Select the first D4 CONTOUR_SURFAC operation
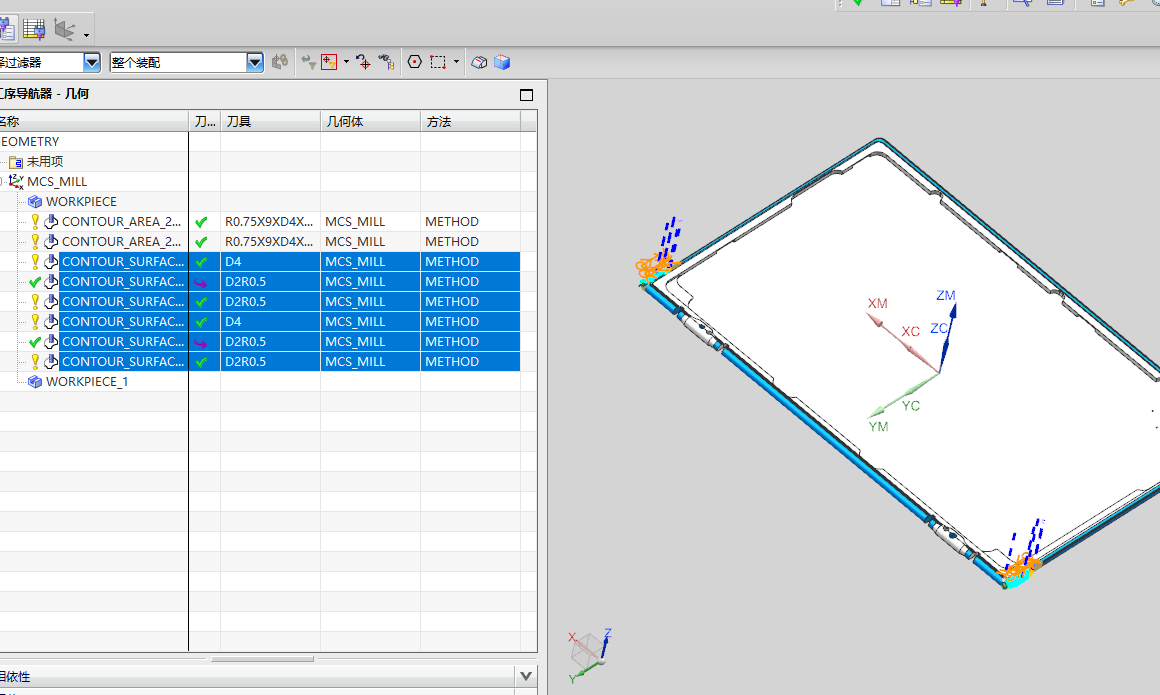Screen dimensions: 1160x695 tap(123, 261)
